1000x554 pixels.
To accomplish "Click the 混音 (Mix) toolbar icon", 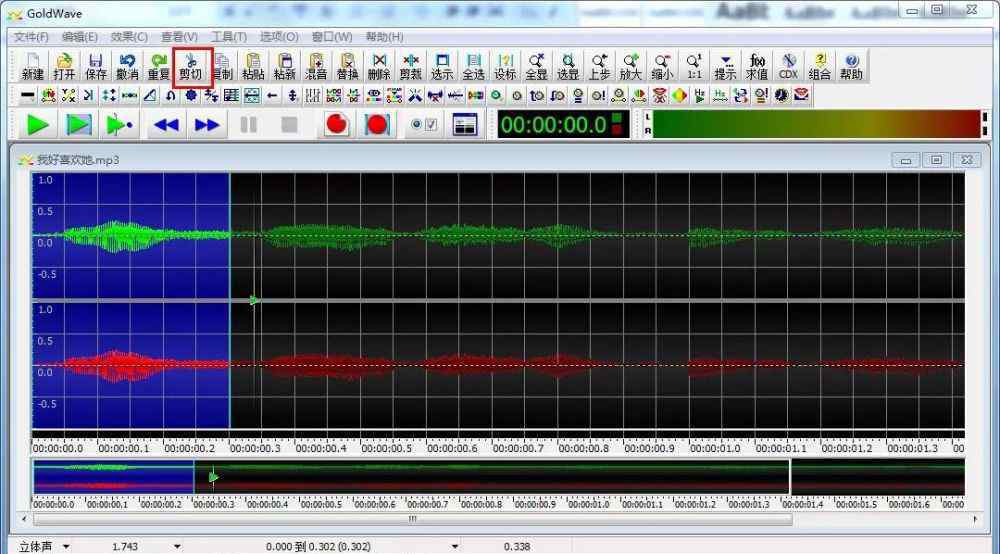I will pyautogui.click(x=316, y=66).
